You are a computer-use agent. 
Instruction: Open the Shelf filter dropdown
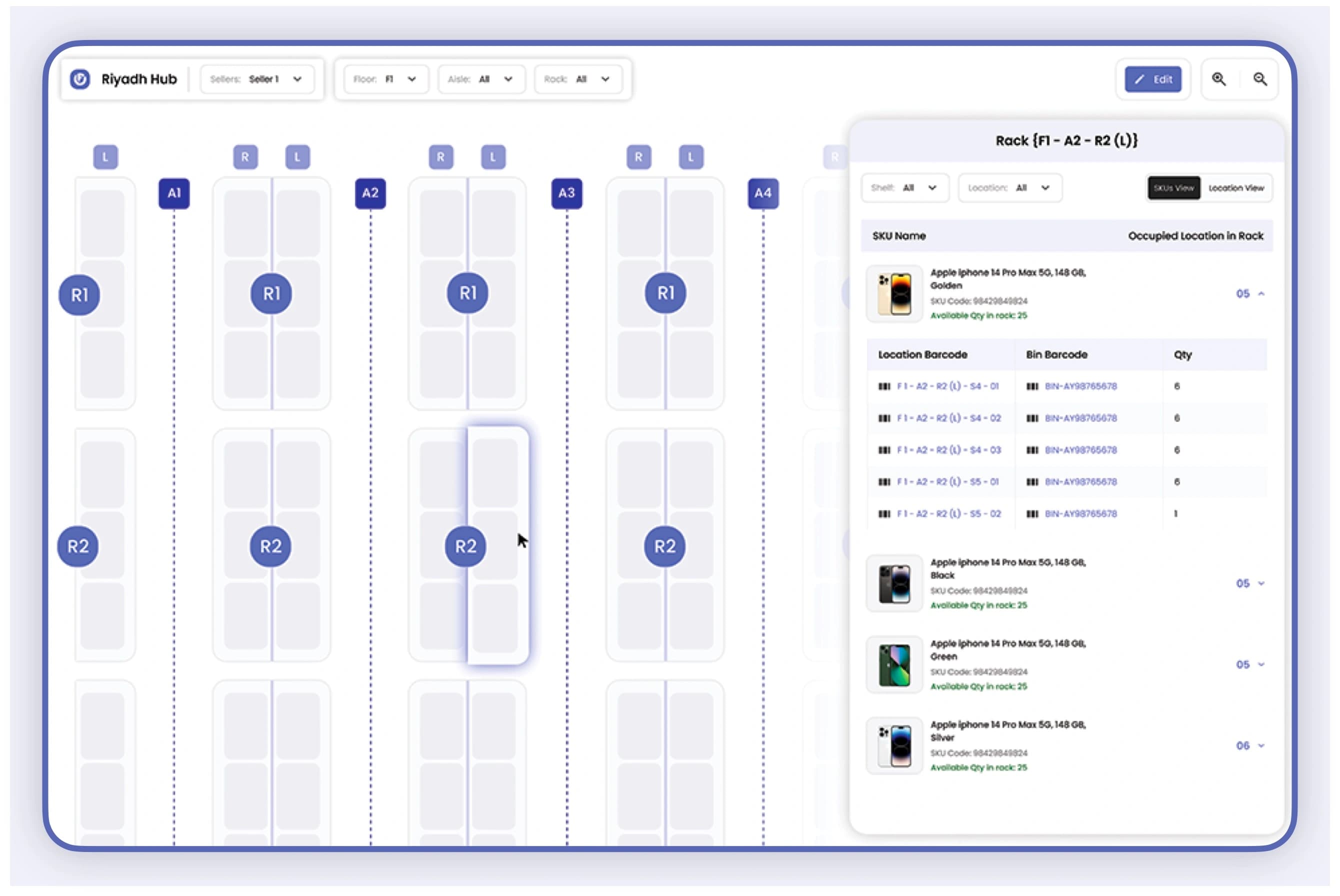[904, 188]
